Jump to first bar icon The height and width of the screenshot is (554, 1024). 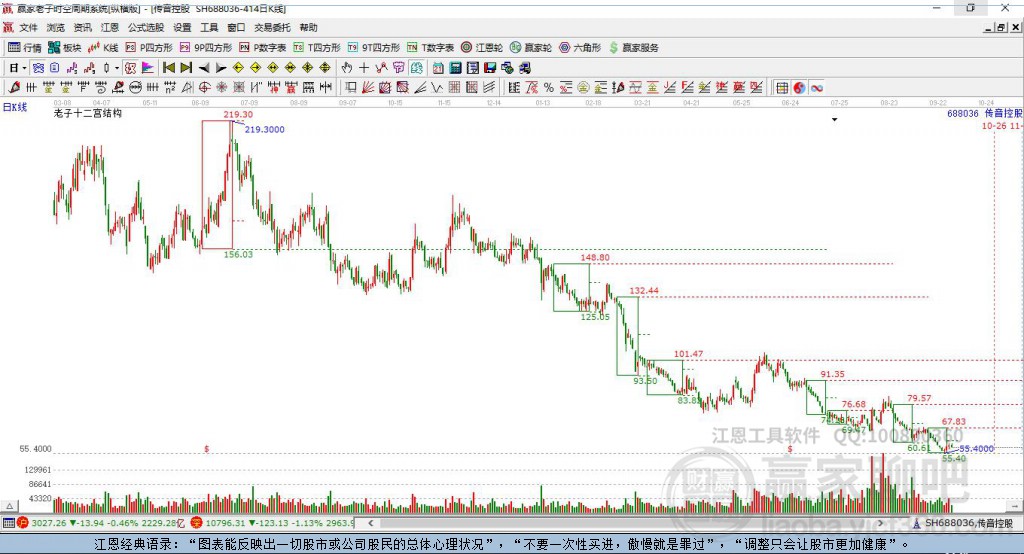(x=168, y=68)
